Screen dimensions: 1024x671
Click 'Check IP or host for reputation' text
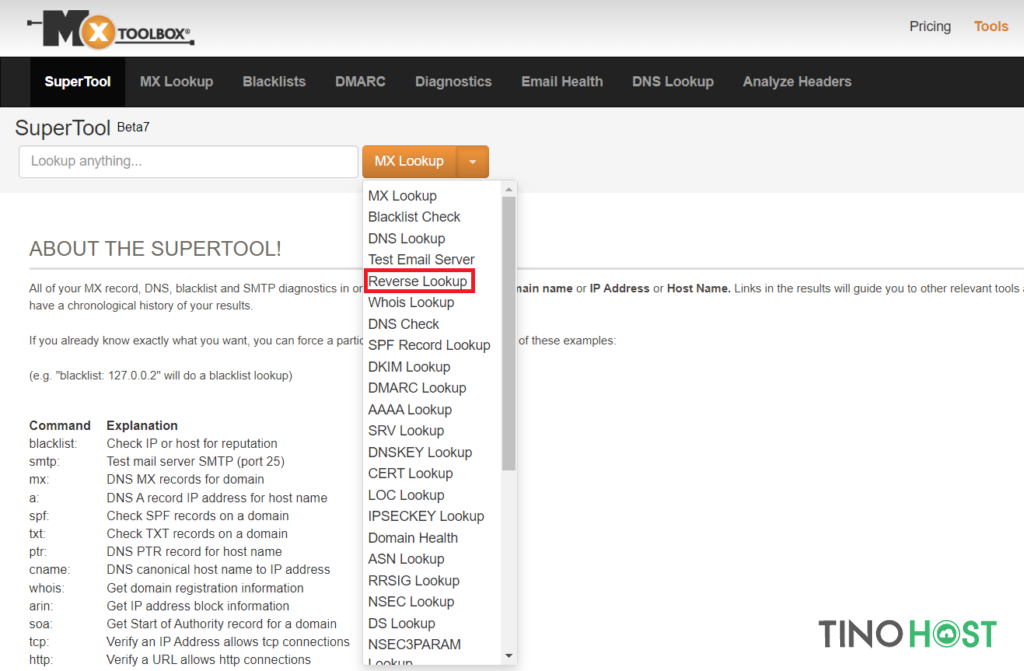coord(192,444)
